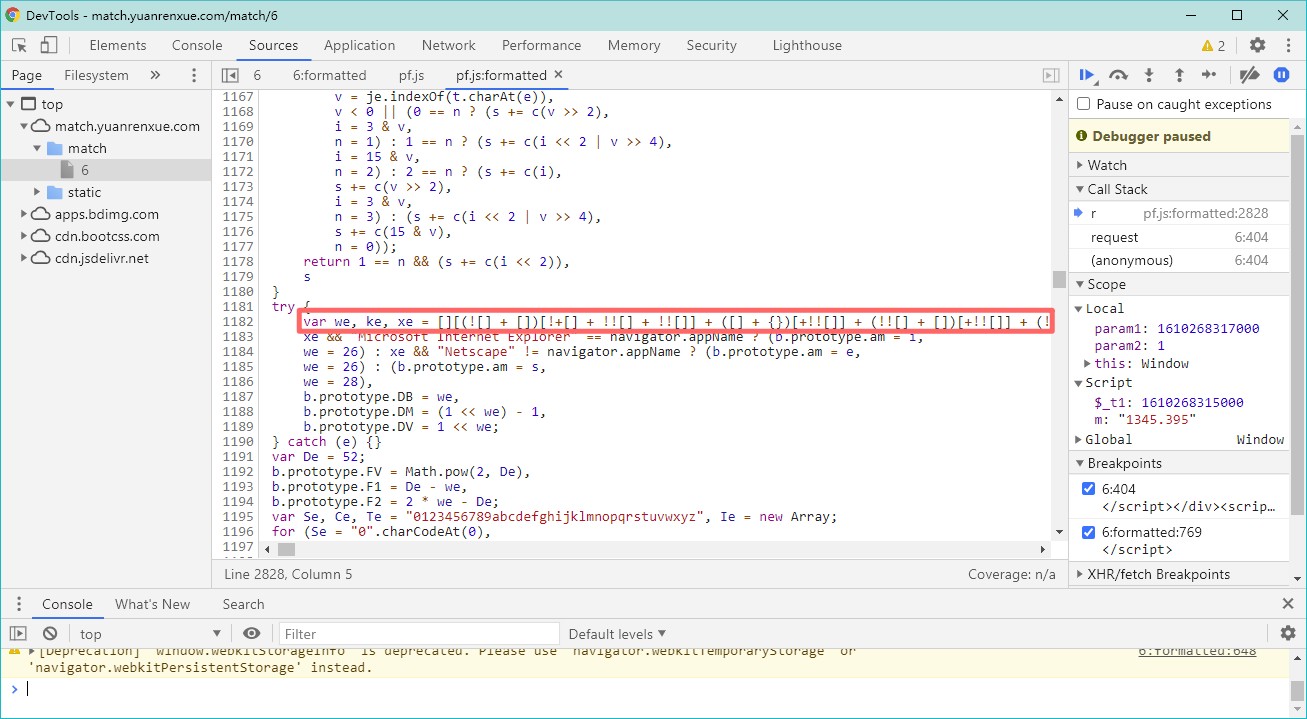Switch to the Console panel
1307x719 pixels.
(197, 45)
